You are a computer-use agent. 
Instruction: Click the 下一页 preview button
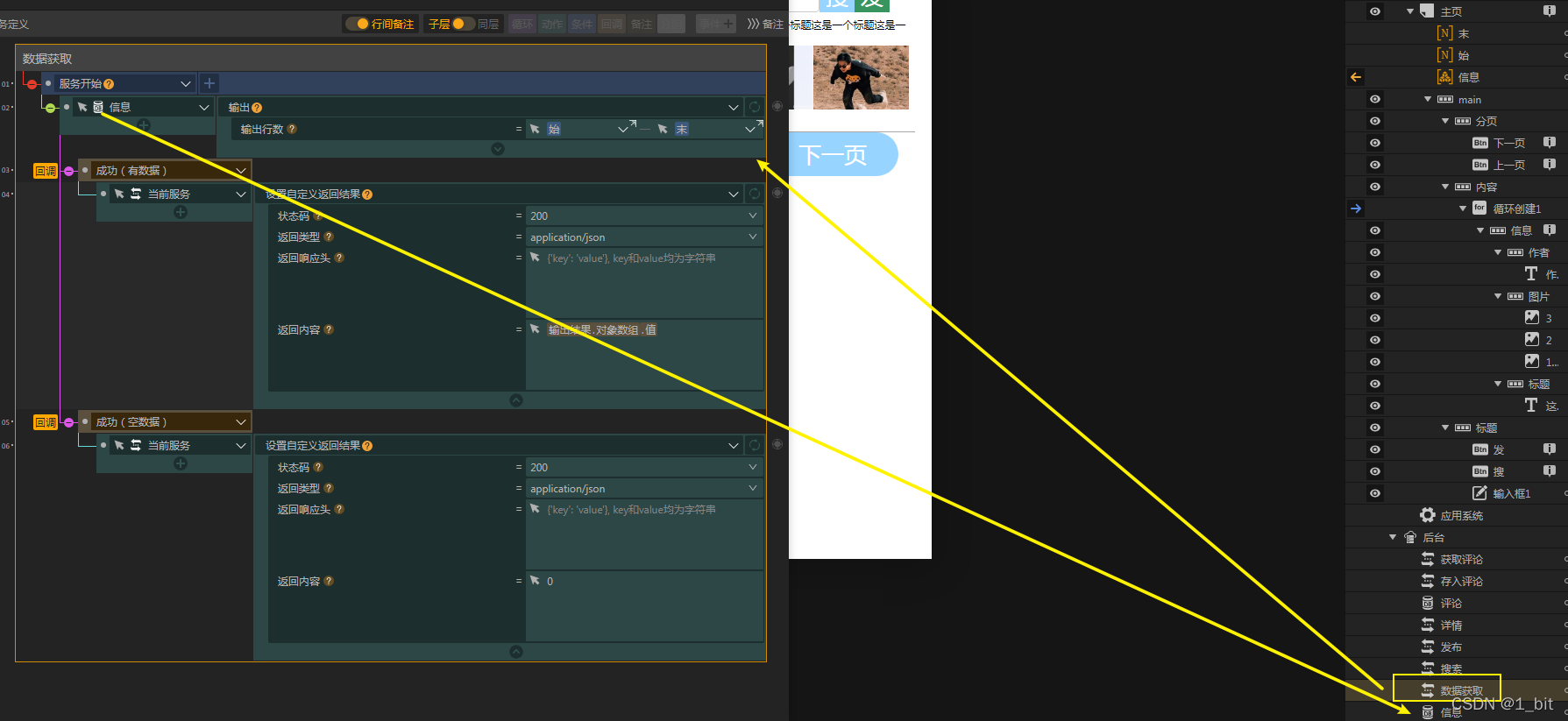pyautogui.click(x=842, y=155)
